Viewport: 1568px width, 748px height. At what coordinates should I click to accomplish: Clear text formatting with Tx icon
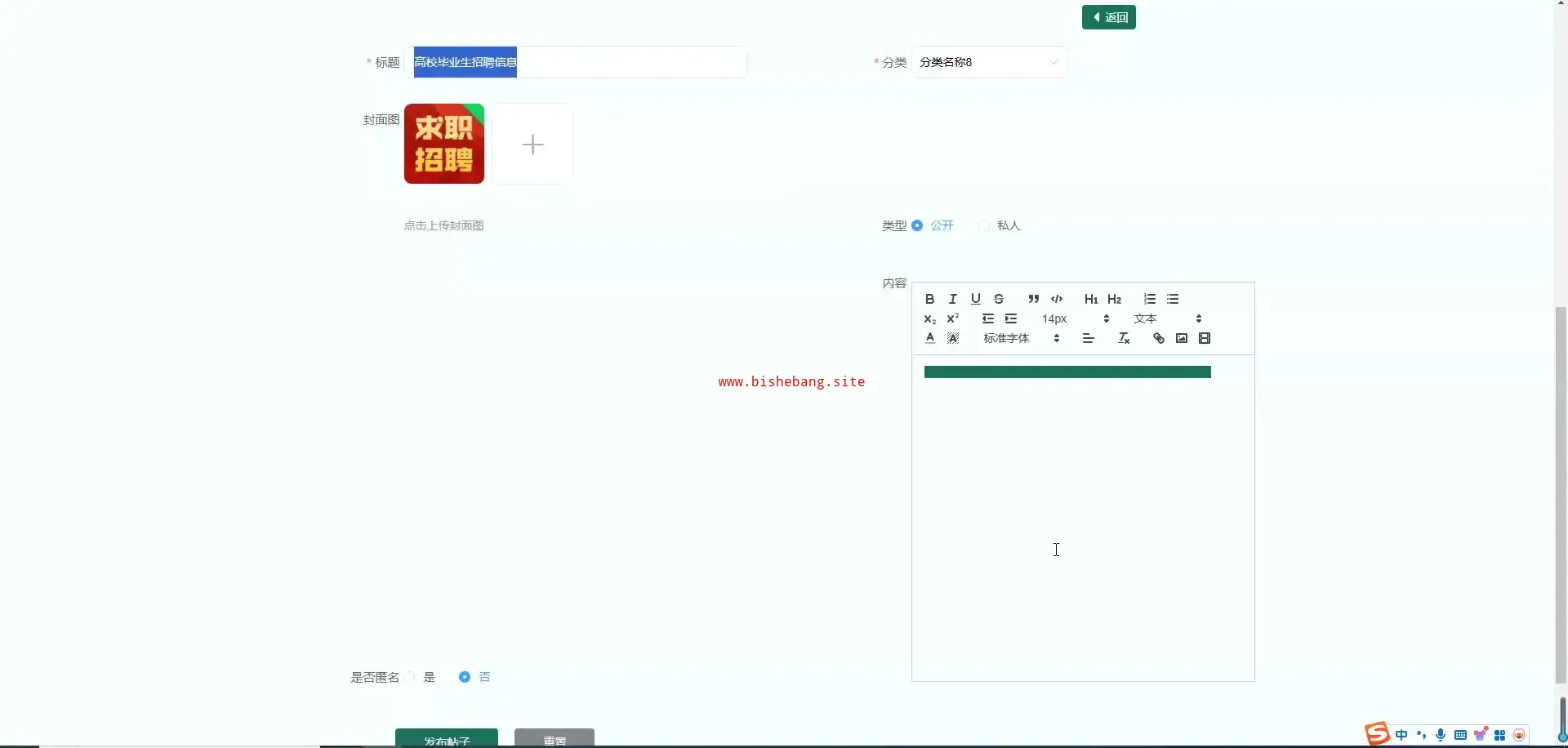tap(1124, 338)
